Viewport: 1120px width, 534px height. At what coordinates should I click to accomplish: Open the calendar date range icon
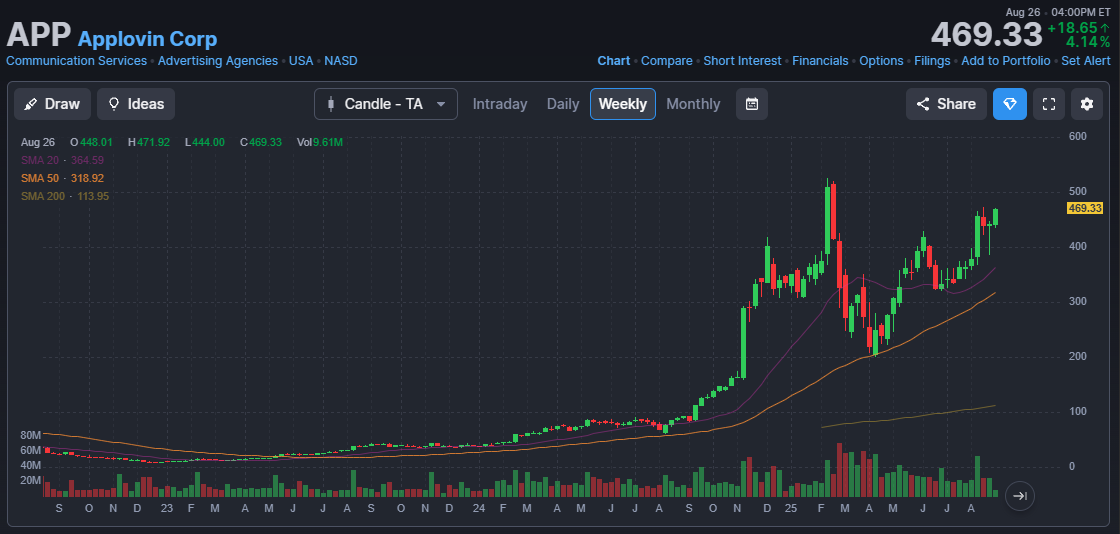[751, 104]
